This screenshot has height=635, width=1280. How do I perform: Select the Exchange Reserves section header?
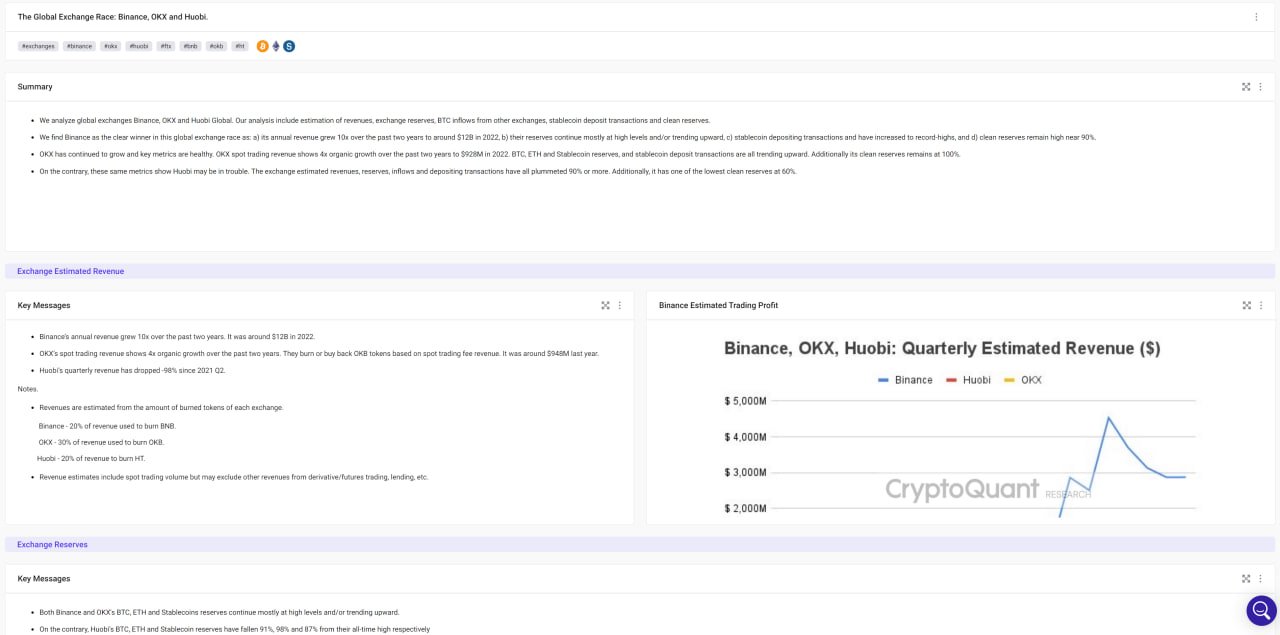[52, 544]
